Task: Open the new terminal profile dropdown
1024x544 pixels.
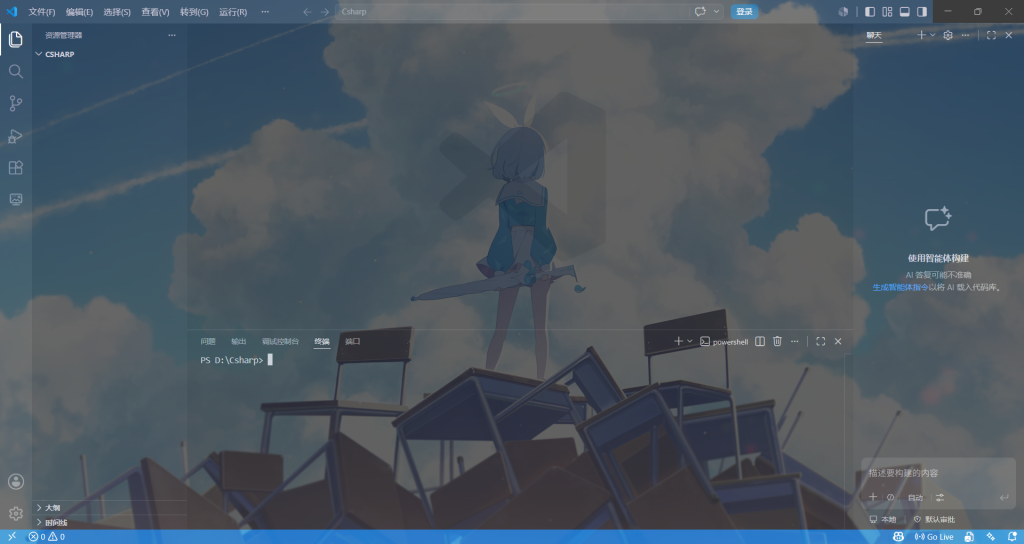Action: tap(690, 342)
